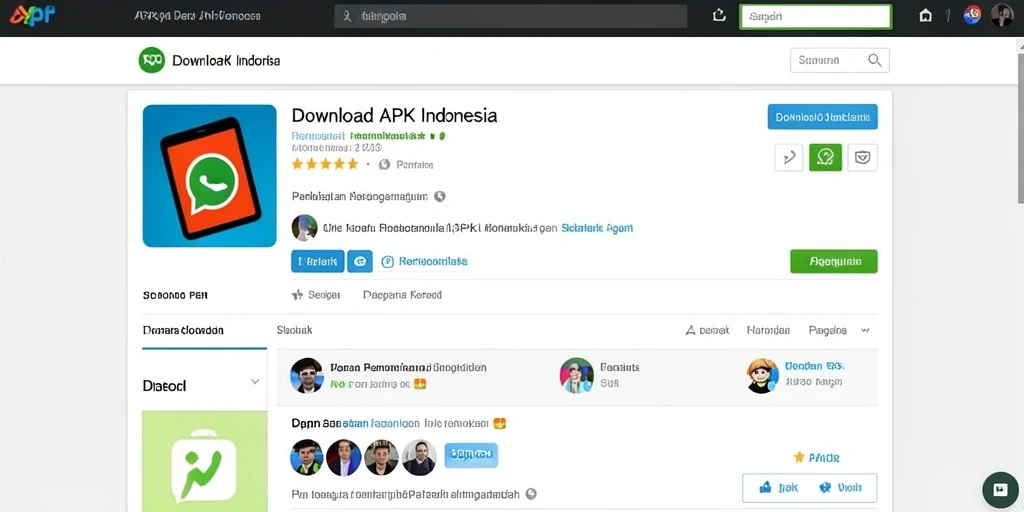Select the Slaobak tab
This screenshot has height=512, width=1024.
click(x=295, y=330)
